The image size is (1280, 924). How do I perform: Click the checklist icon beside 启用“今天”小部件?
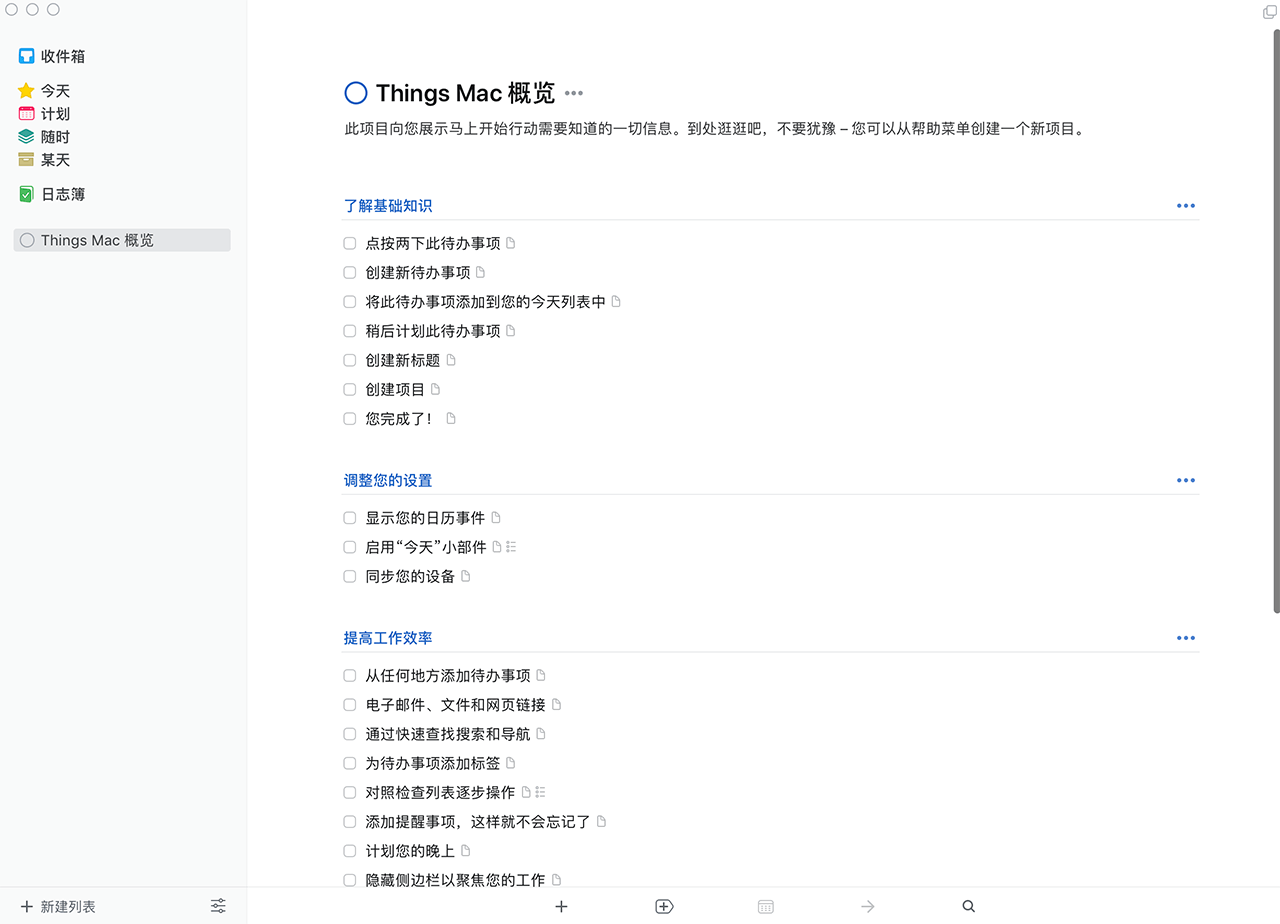[x=511, y=547]
